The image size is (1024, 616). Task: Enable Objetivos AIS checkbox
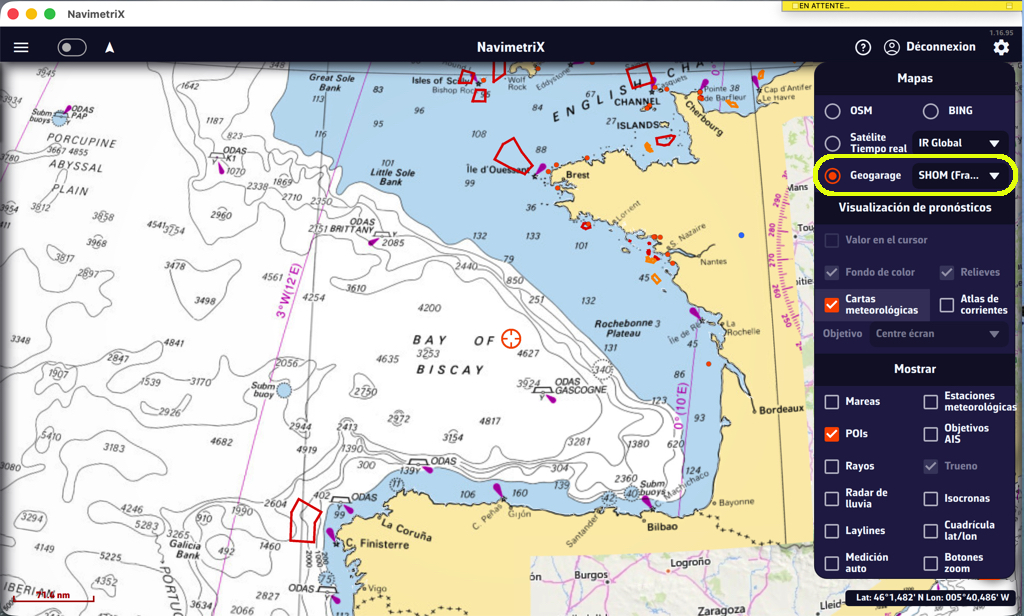pos(931,434)
